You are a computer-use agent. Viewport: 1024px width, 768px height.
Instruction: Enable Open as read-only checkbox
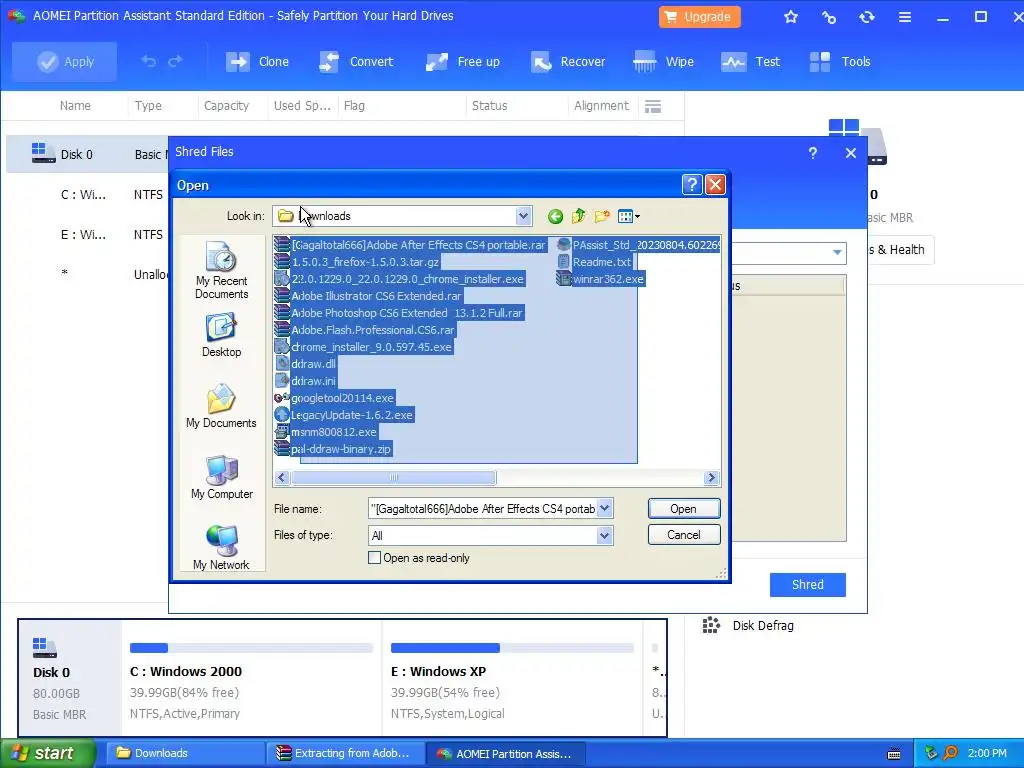[375, 558]
